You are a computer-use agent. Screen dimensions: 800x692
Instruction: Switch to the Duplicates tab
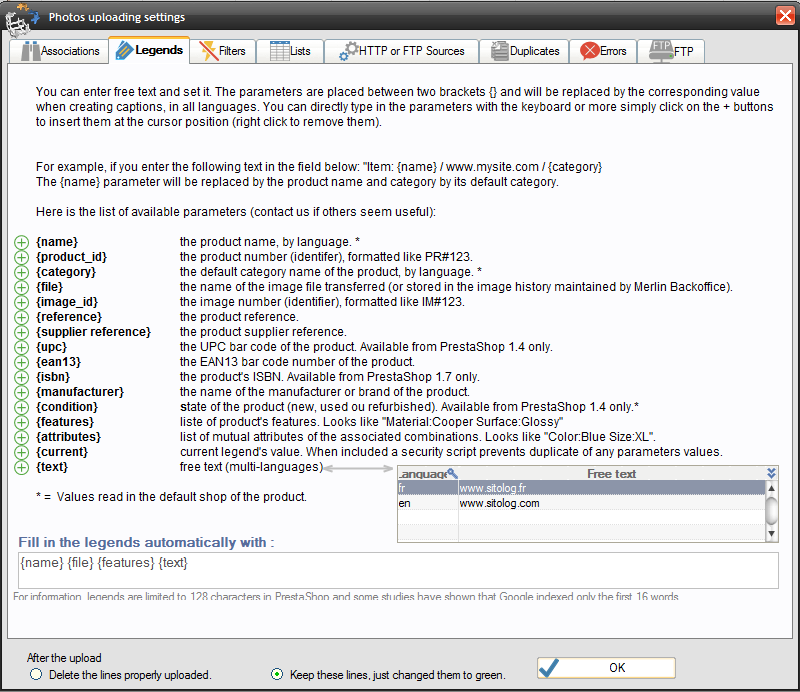[x=524, y=51]
